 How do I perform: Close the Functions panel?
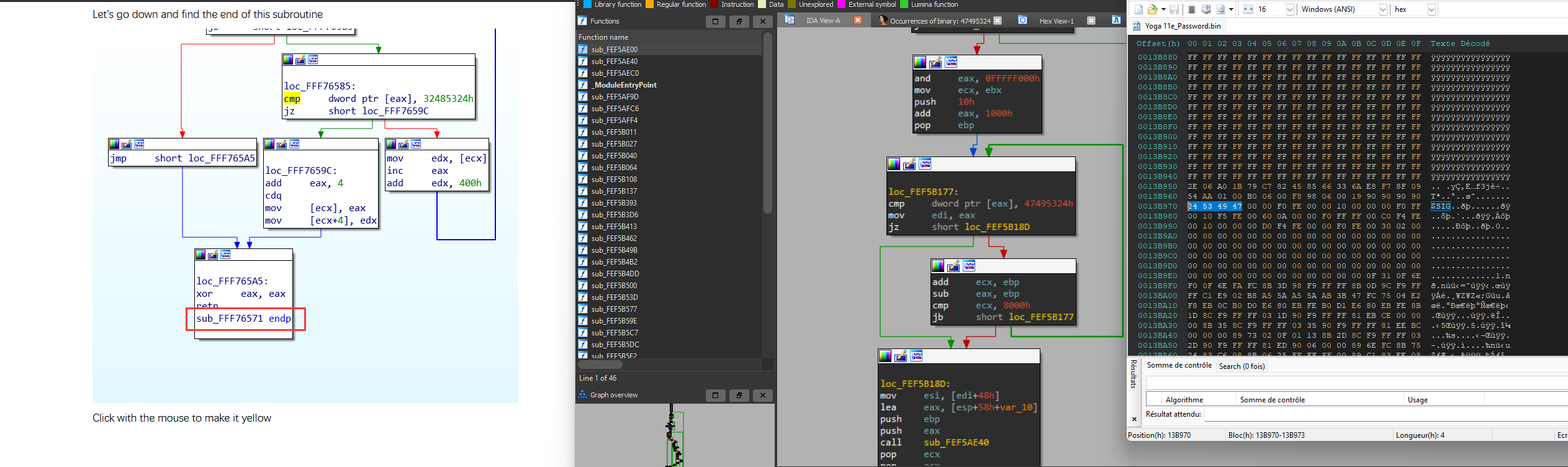point(762,21)
